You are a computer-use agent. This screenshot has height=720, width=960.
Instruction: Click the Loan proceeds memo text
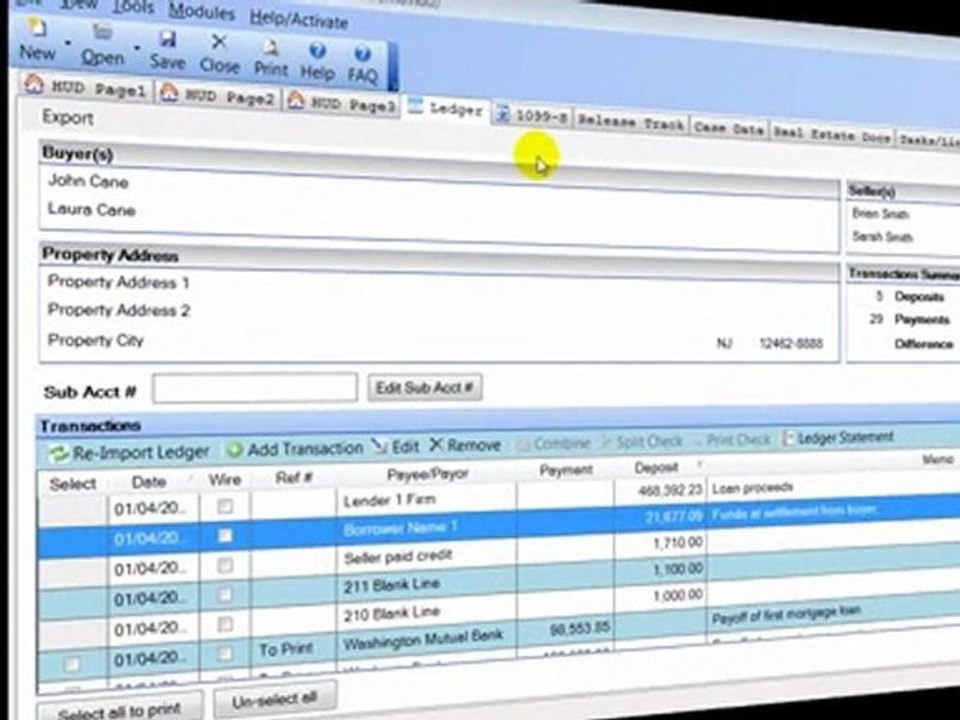click(x=753, y=488)
